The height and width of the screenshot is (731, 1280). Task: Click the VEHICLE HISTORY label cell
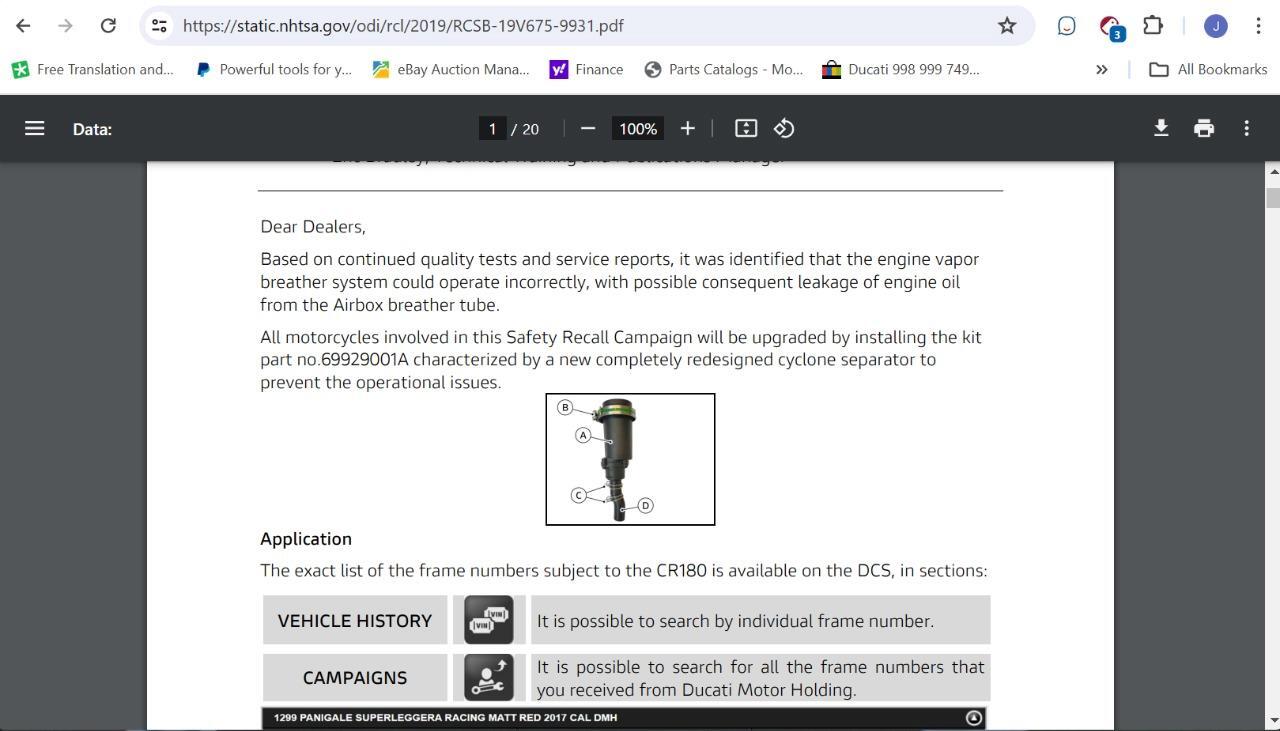click(x=355, y=620)
